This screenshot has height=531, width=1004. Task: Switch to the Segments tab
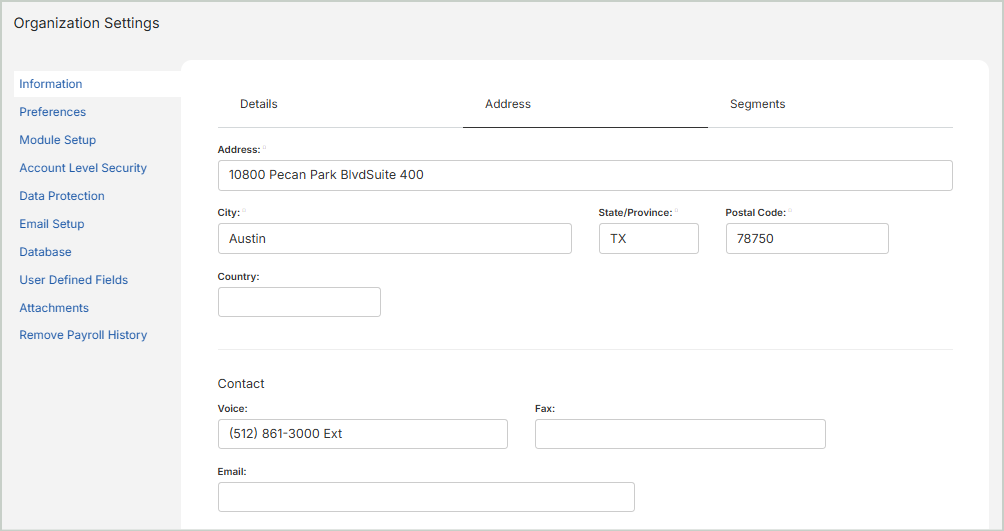point(757,104)
